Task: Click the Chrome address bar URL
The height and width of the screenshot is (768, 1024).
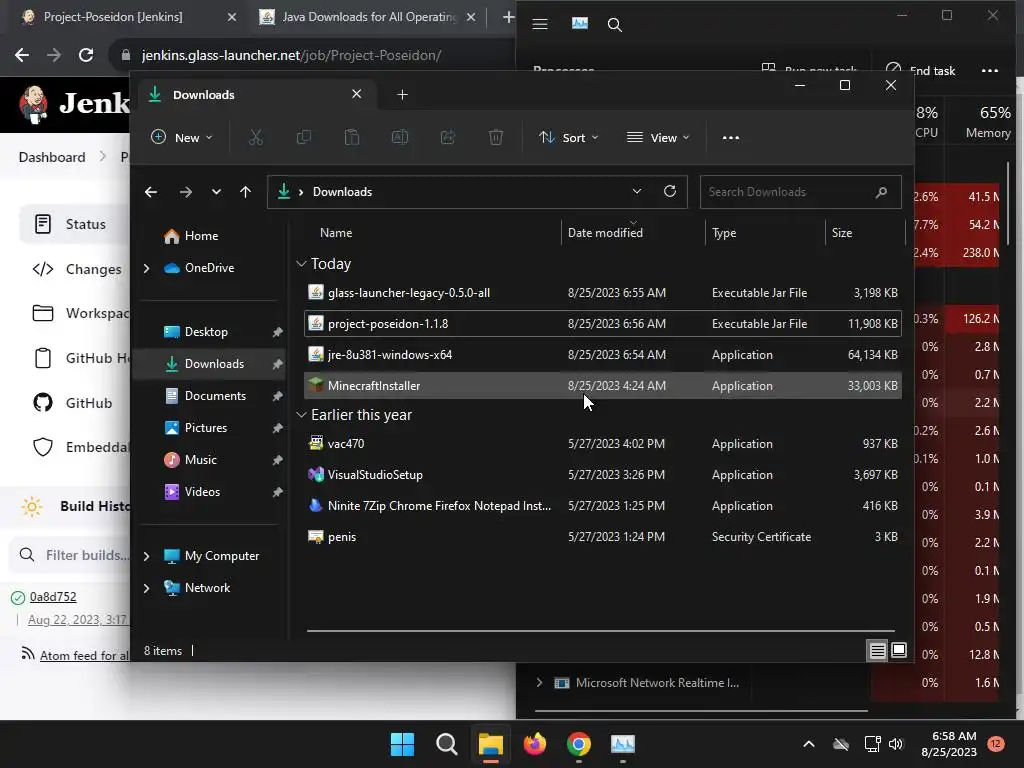Action: tap(291, 56)
